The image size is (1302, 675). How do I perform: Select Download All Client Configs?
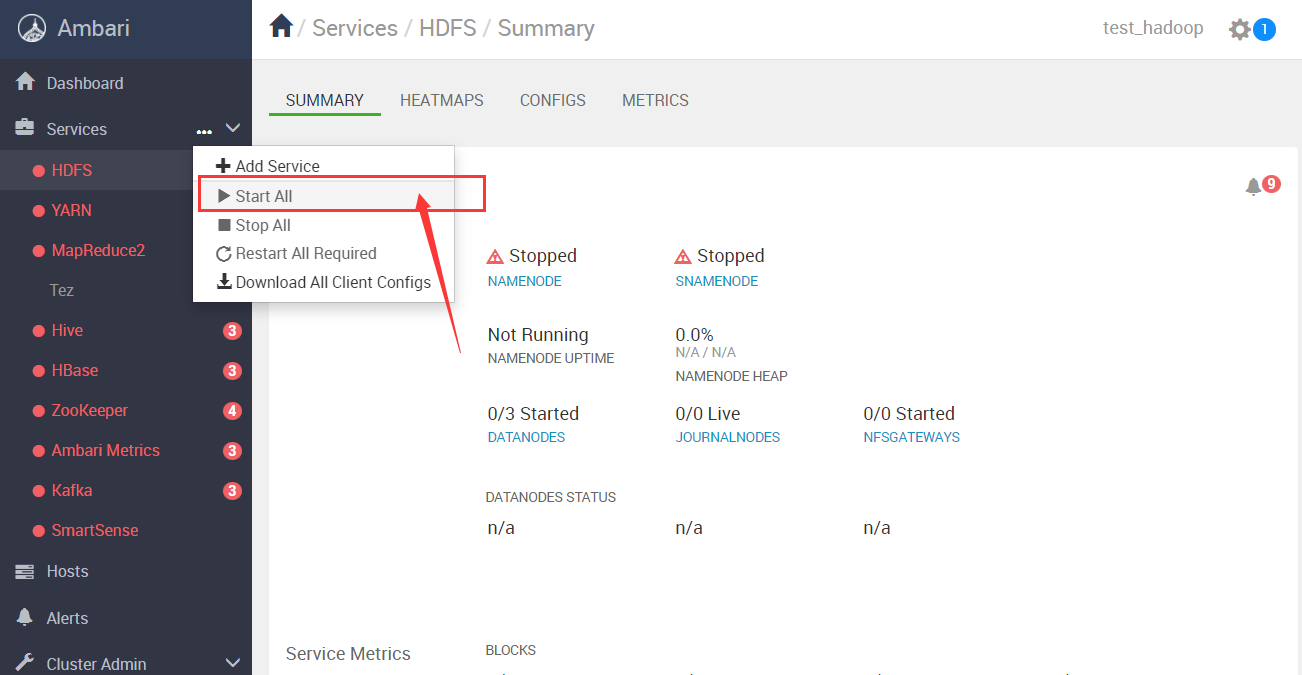click(332, 282)
